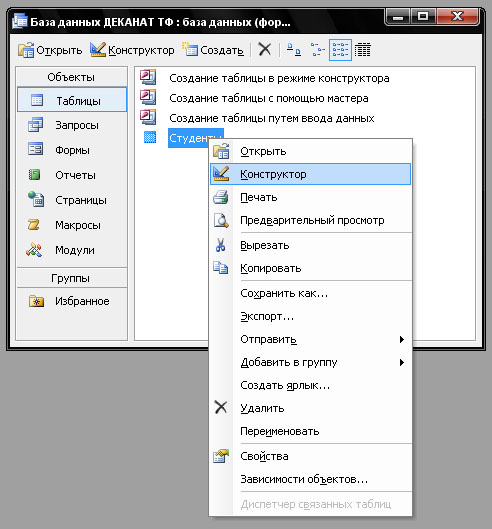Image resolution: width=492 pixels, height=529 pixels.
Task: Click Создать in the database window toolbar
Action: coord(213,50)
